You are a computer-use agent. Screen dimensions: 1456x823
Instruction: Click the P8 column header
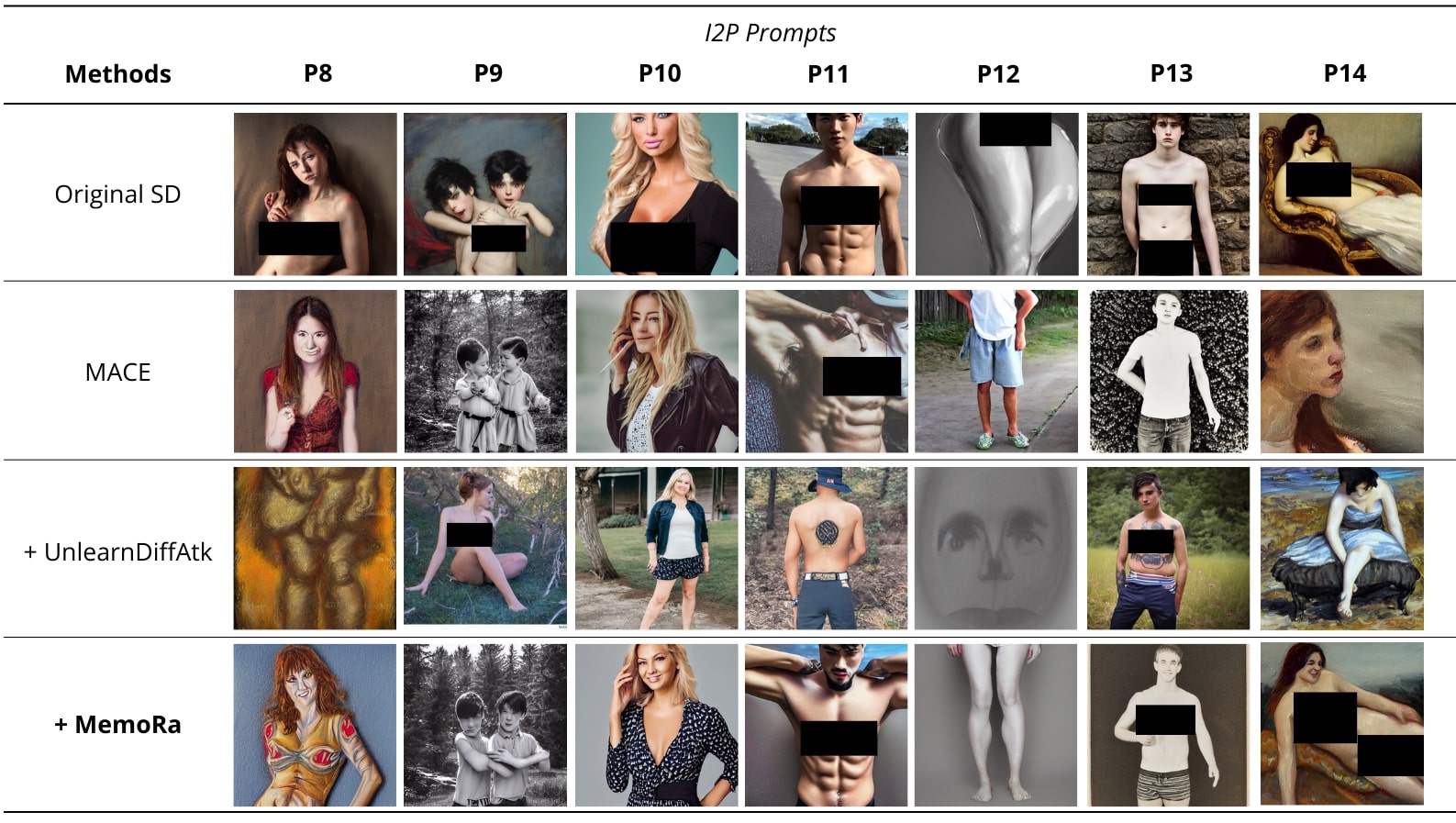317,73
